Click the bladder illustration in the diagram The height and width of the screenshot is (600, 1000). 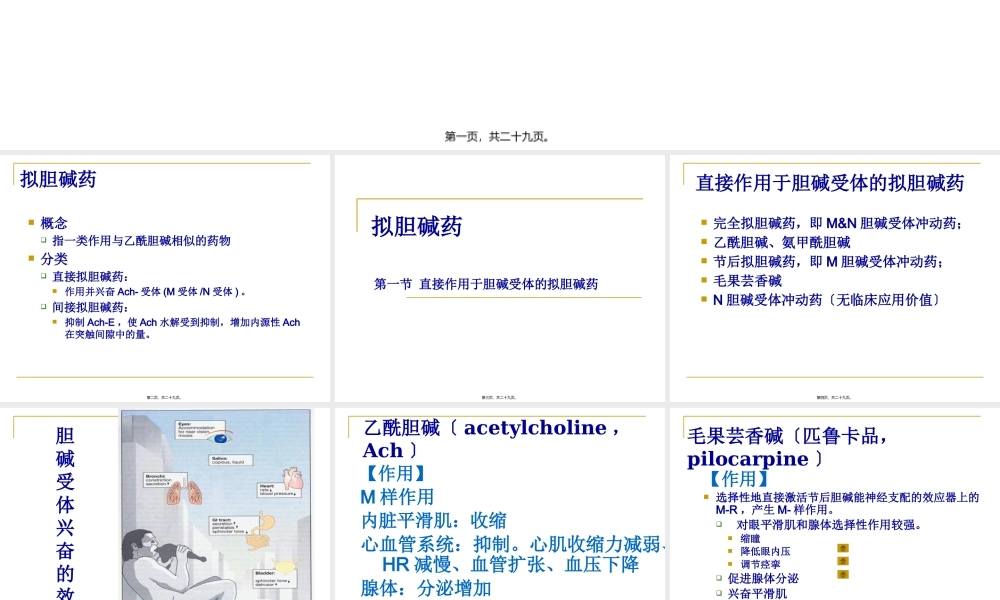(x=285, y=564)
